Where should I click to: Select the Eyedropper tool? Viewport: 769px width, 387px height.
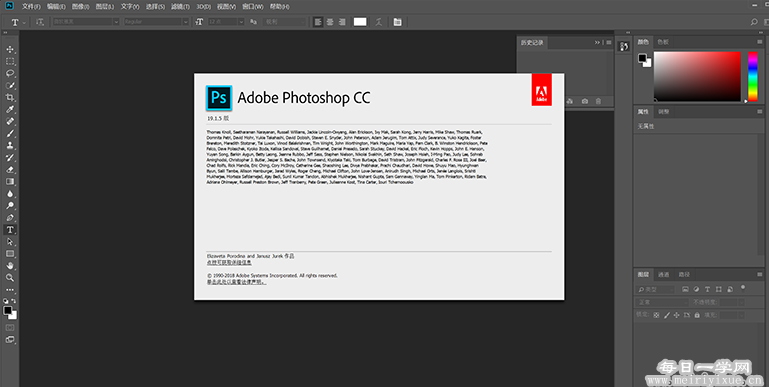pyautogui.click(x=10, y=109)
